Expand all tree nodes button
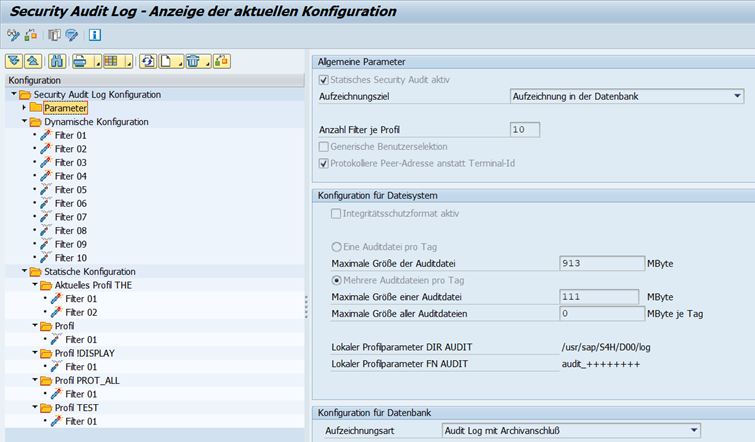Screen dimensions: 755x442 click(13, 62)
